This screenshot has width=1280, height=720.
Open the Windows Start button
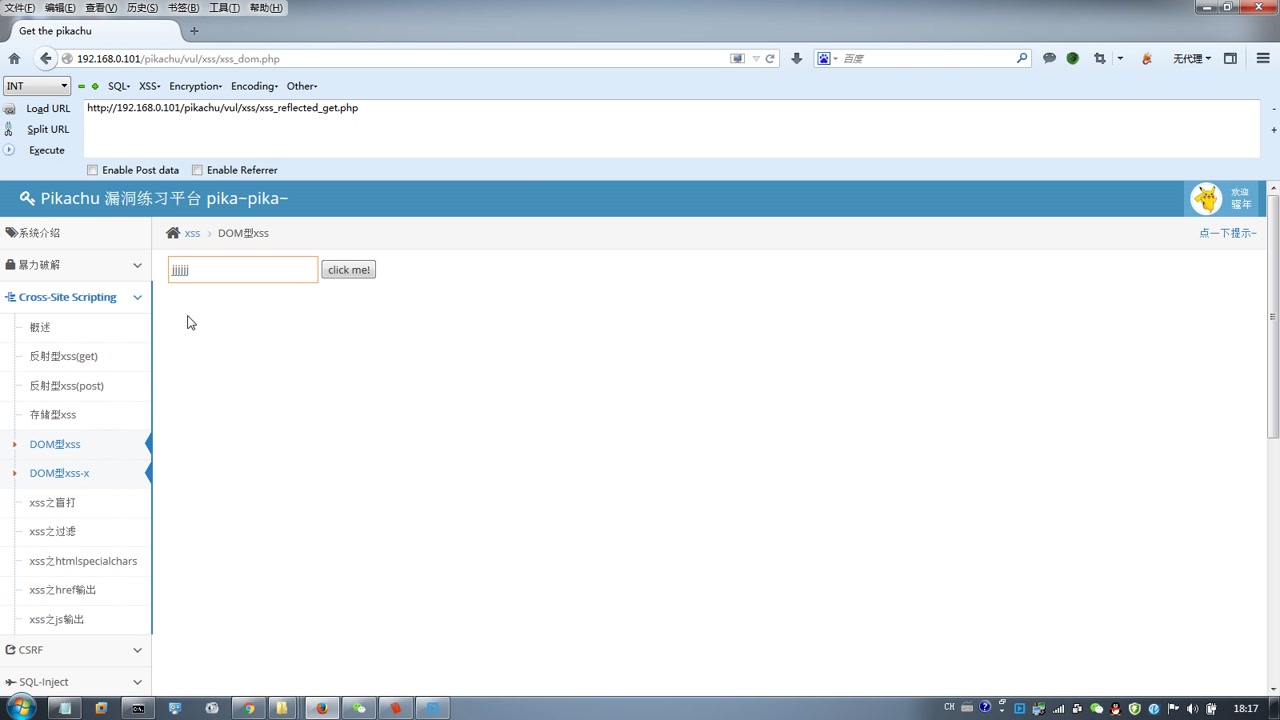tap(20, 708)
